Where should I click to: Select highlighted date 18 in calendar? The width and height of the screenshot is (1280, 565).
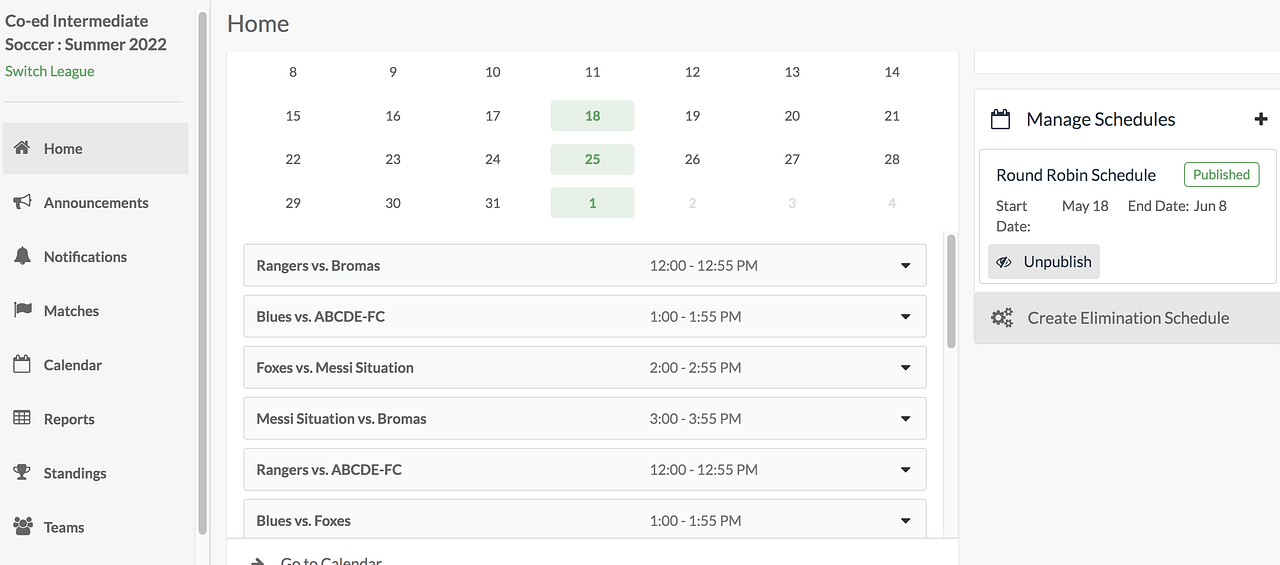592,116
